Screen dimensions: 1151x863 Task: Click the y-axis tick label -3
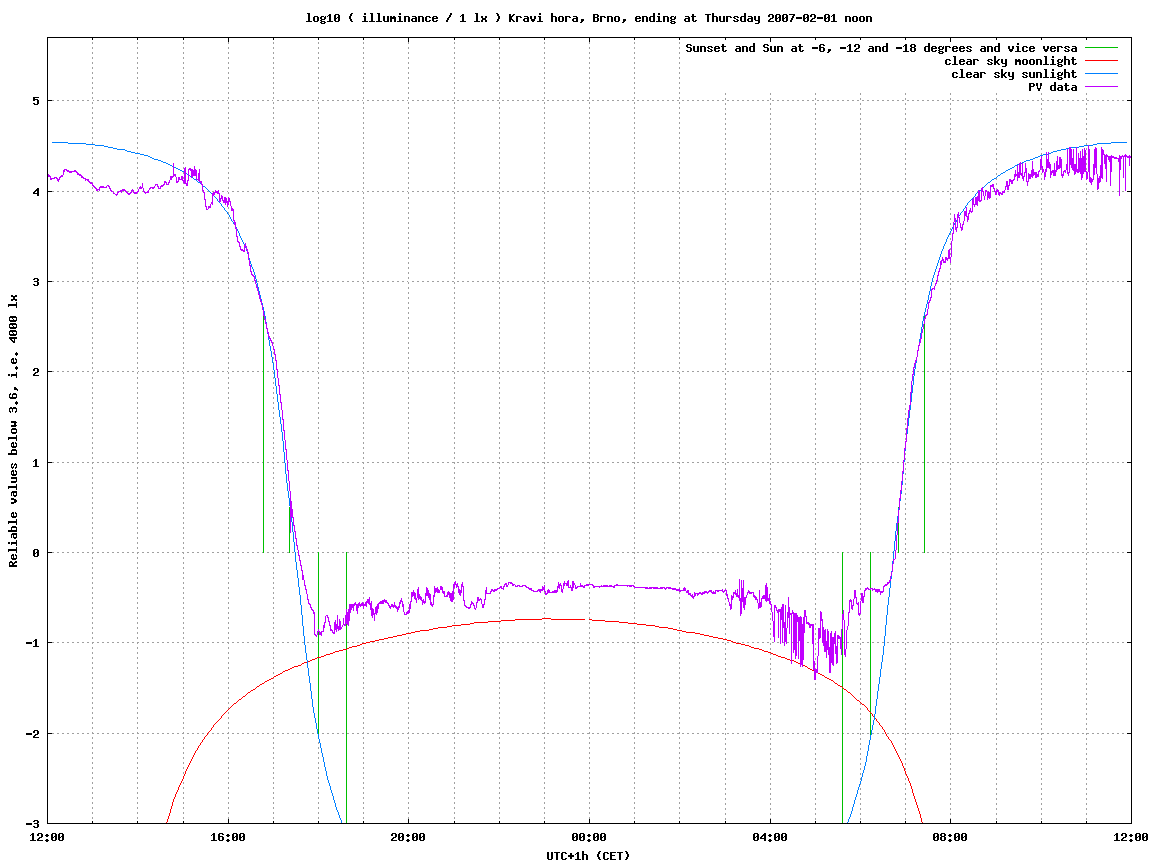pos(33,823)
